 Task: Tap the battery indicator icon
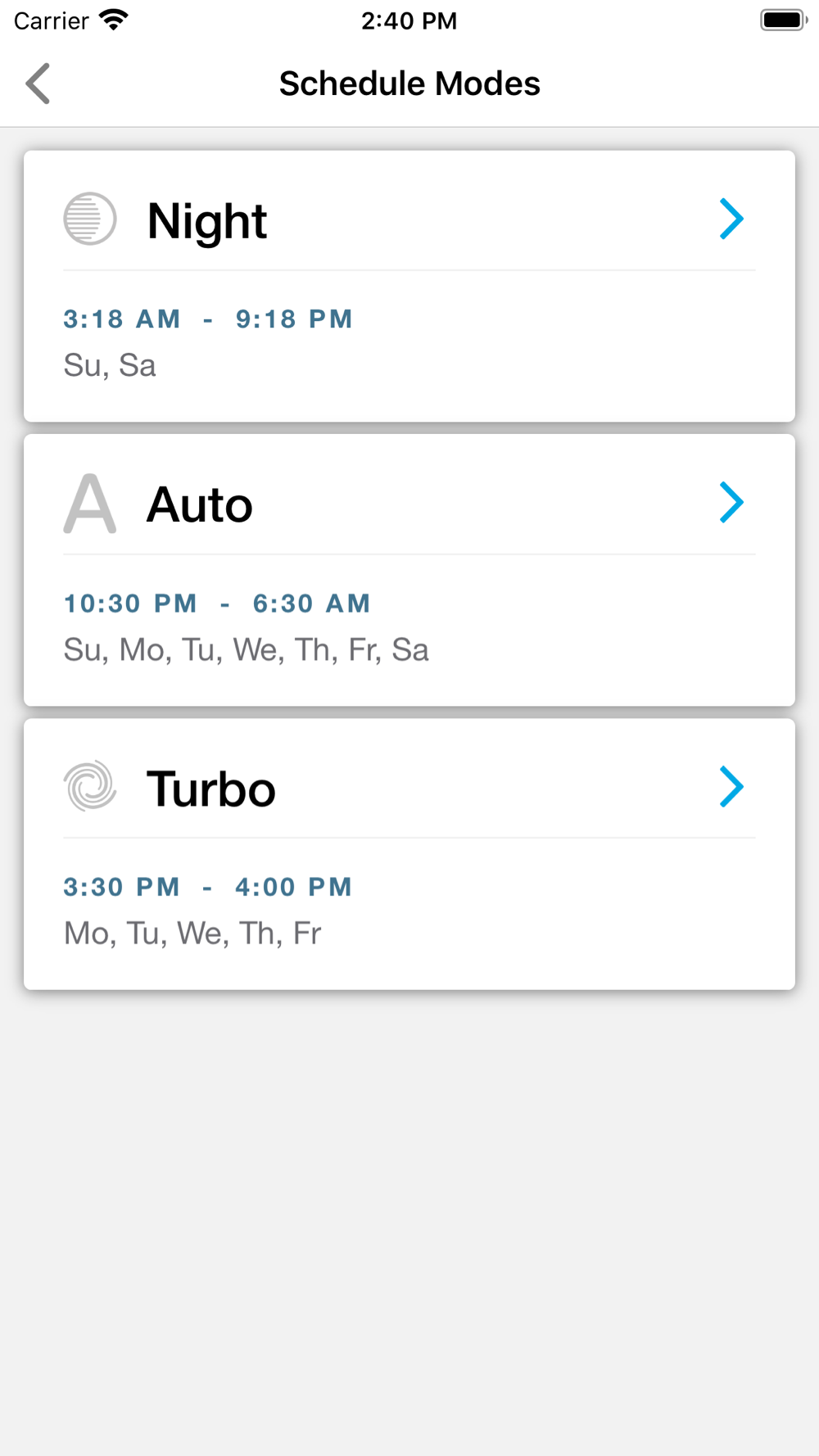(783, 20)
